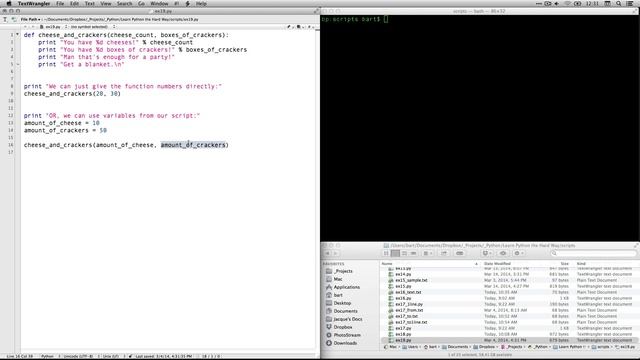
Task: Open the document icon popup in editor navigation bar
Action: pos(299,27)
